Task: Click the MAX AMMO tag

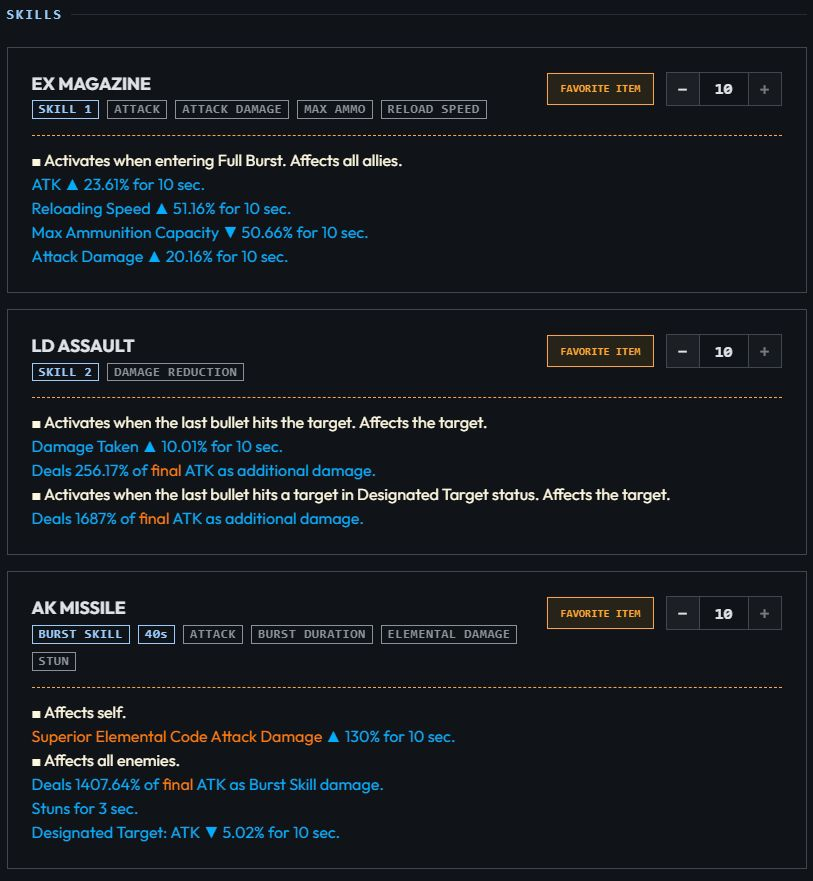Action: tap(335, 110)
